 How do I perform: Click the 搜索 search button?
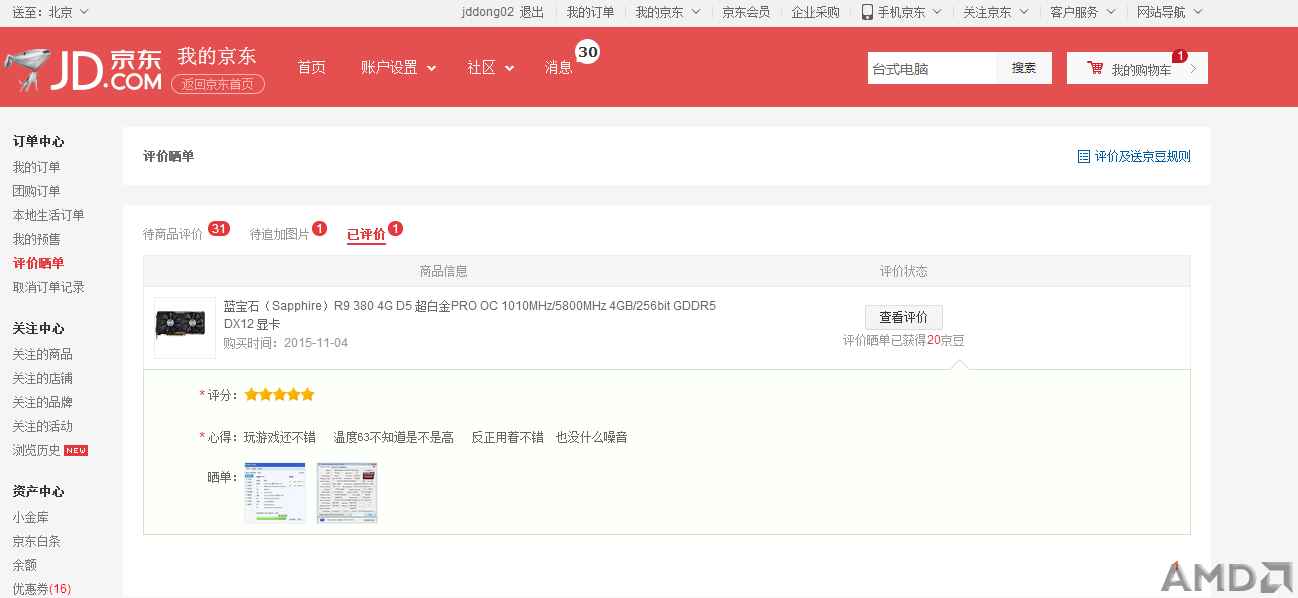pyautogui.click(x=1024, y=68)
